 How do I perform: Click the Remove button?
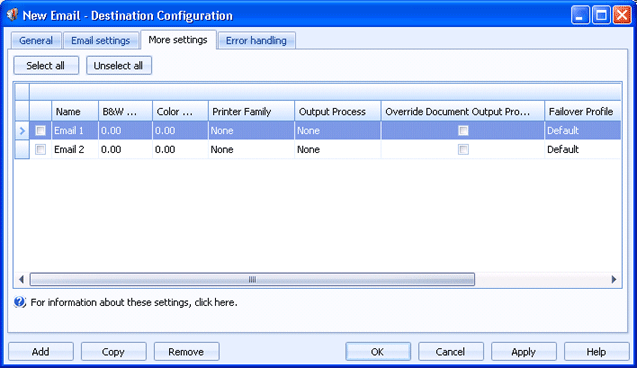click(186, 351)
